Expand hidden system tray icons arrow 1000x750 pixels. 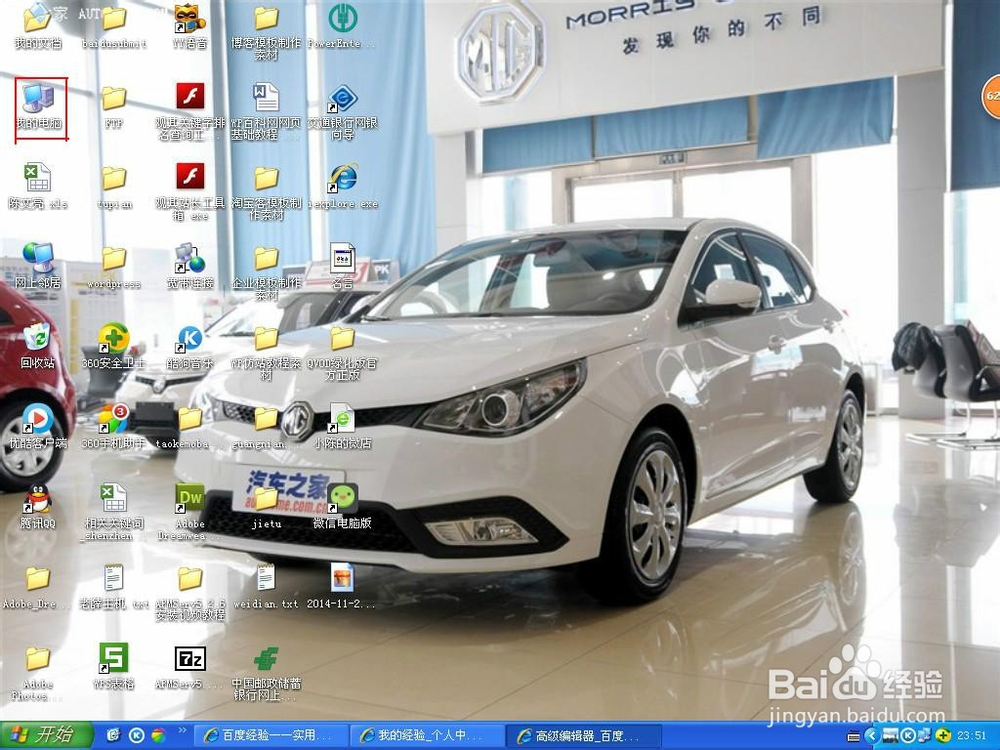pyautogui.click(x=871, y=735)
